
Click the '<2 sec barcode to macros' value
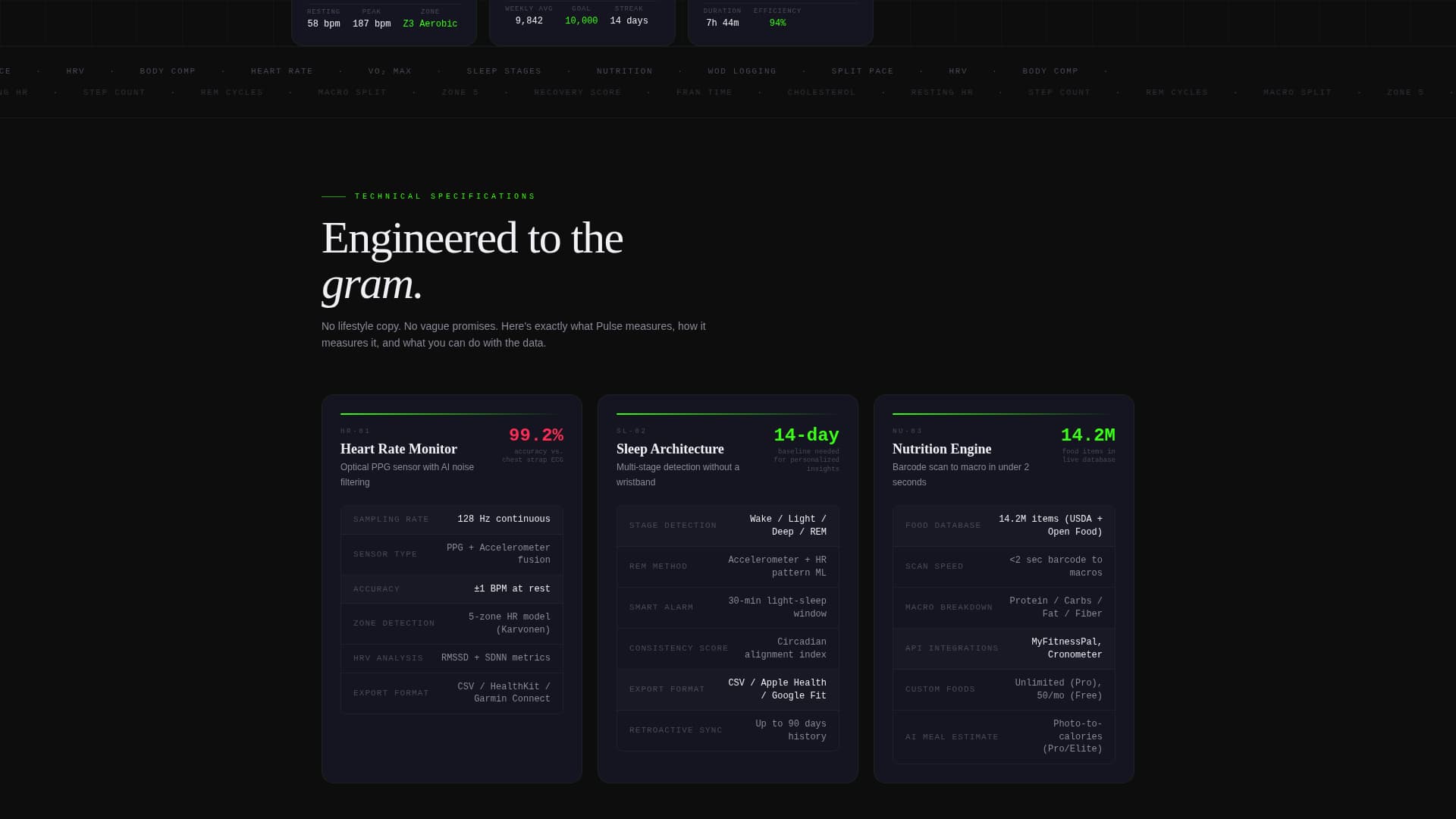[x=1056, y=566]
